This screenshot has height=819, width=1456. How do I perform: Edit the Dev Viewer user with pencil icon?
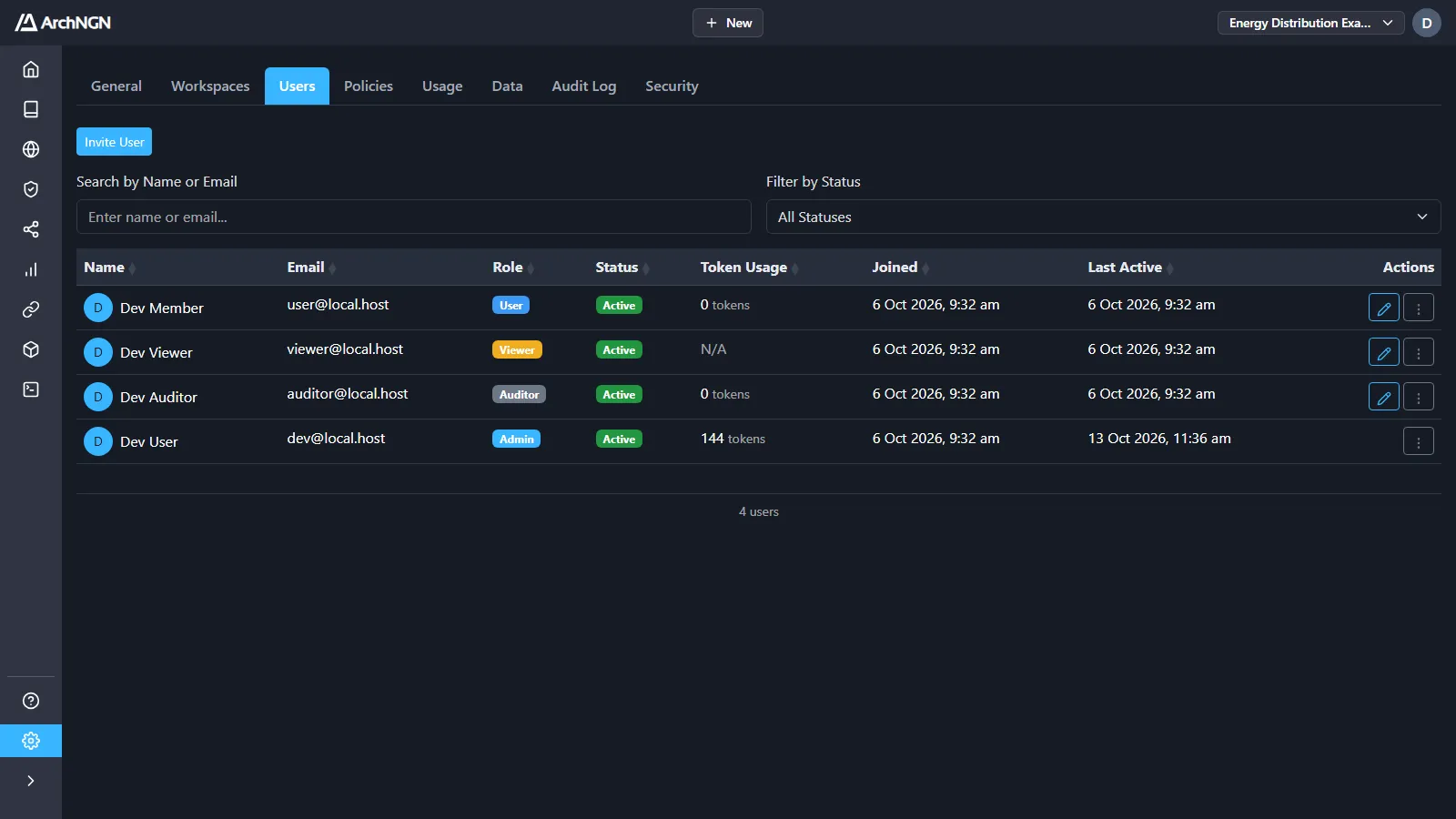(1384, 352)
